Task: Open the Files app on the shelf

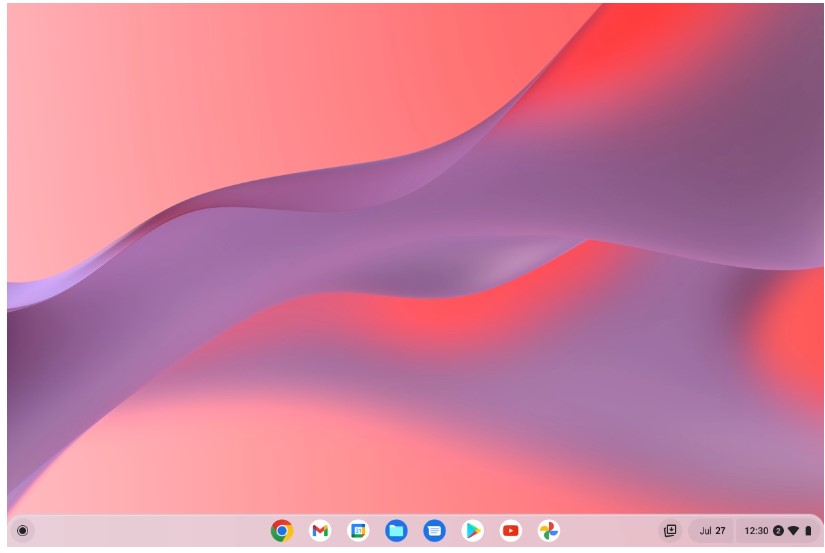Action: (396, 530)
